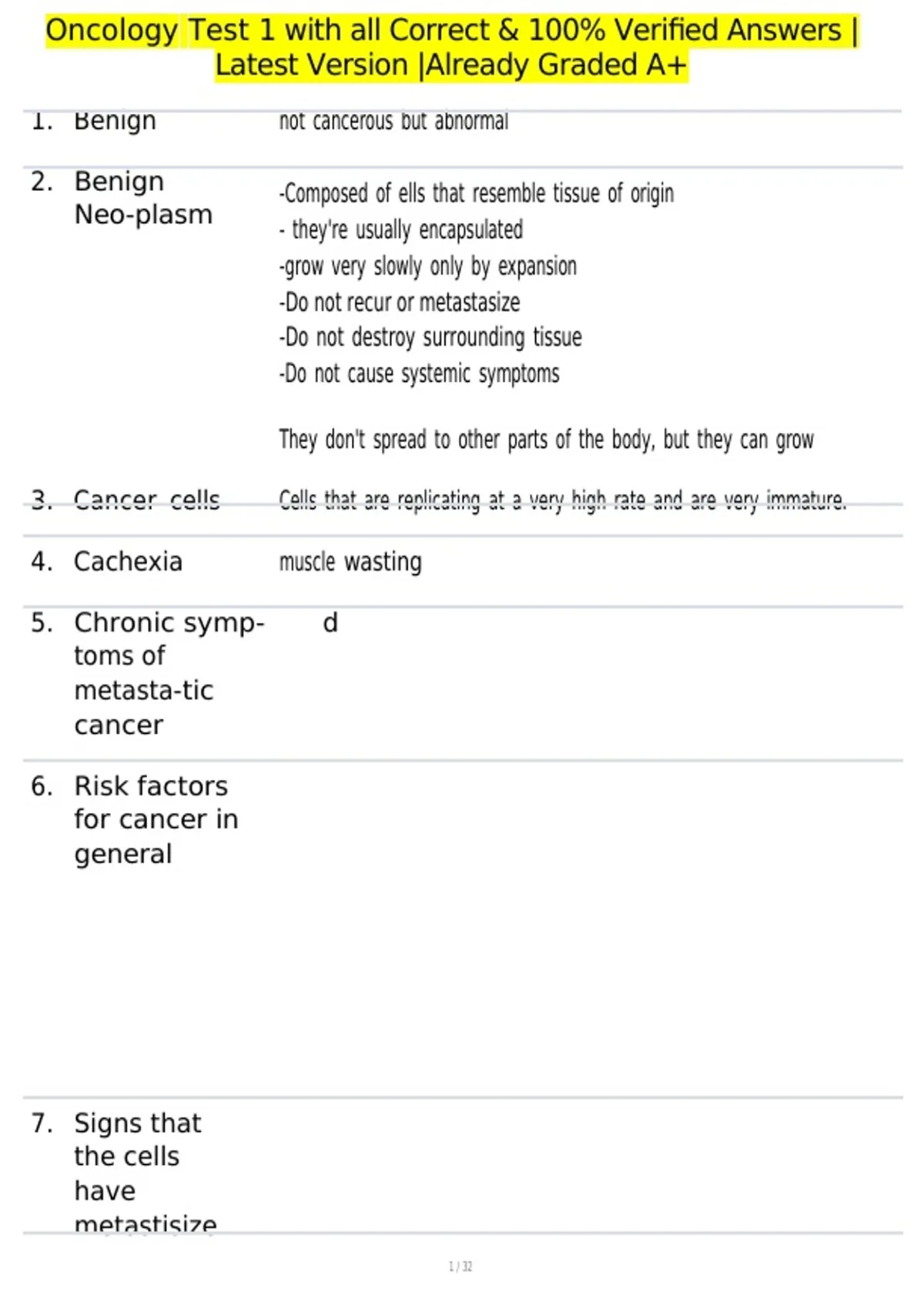Click sentence 'They don't spread to other parts'

pyautogui.click(x=546, y=440)
